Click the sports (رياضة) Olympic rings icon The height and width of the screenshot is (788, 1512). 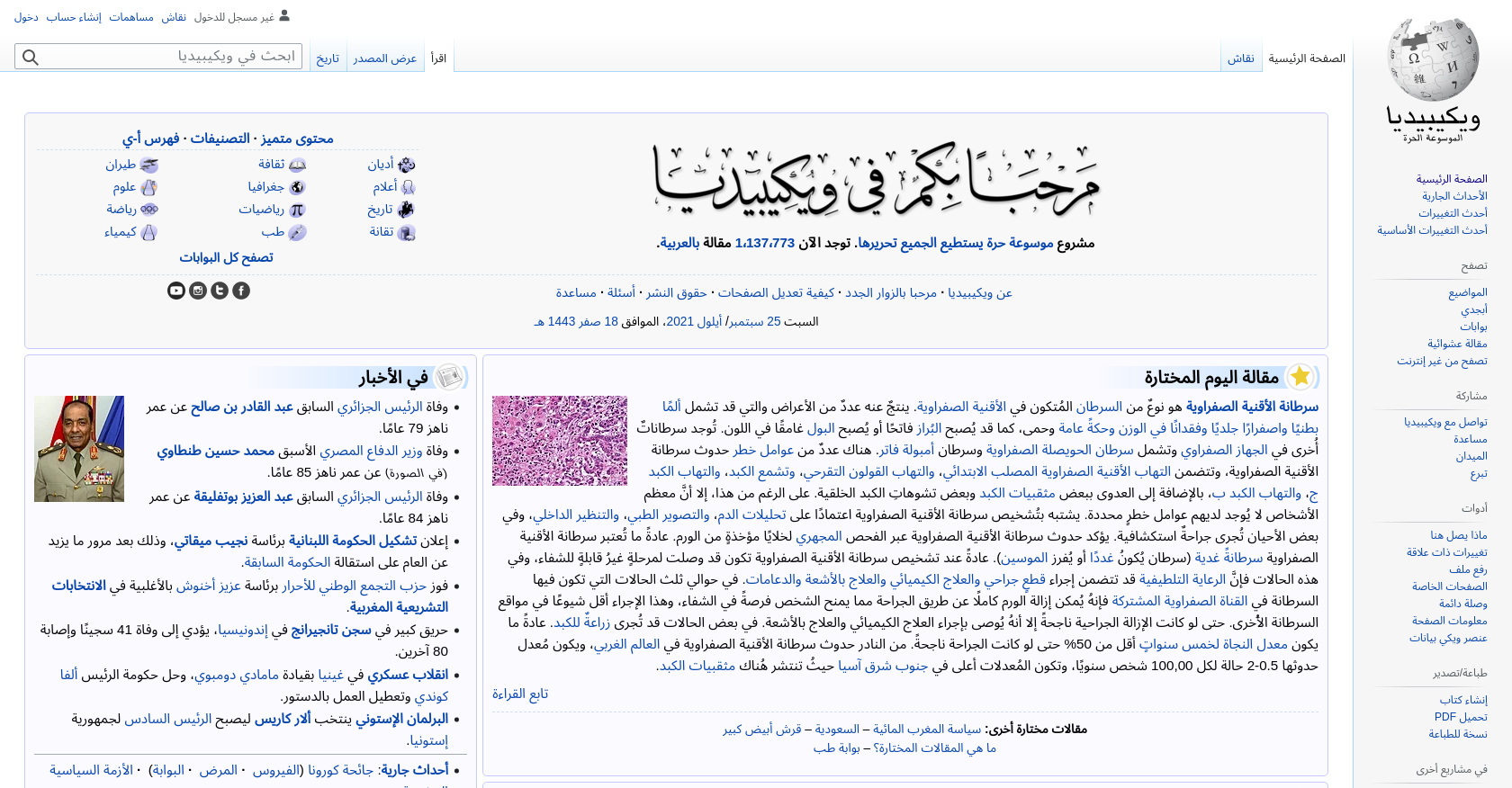pyautogui.click(x=148, y=210)
